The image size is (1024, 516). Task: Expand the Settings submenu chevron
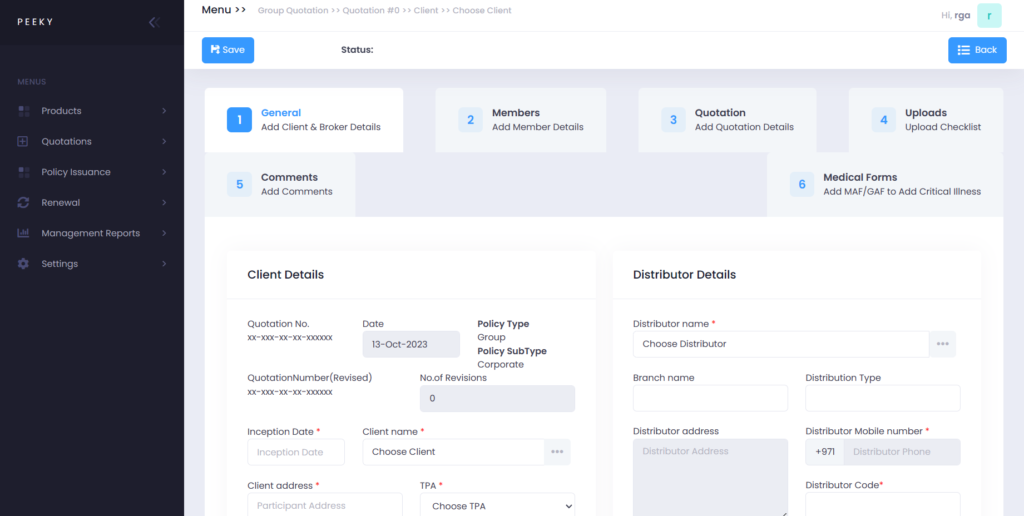point(164,264)
